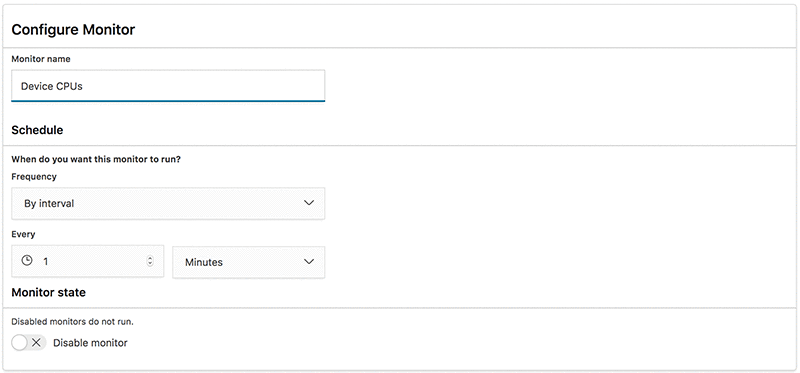Viewport: 800px width, 373px height.
Task: Focus the interval number field showing 1
Action: click(x=88, y=261)
